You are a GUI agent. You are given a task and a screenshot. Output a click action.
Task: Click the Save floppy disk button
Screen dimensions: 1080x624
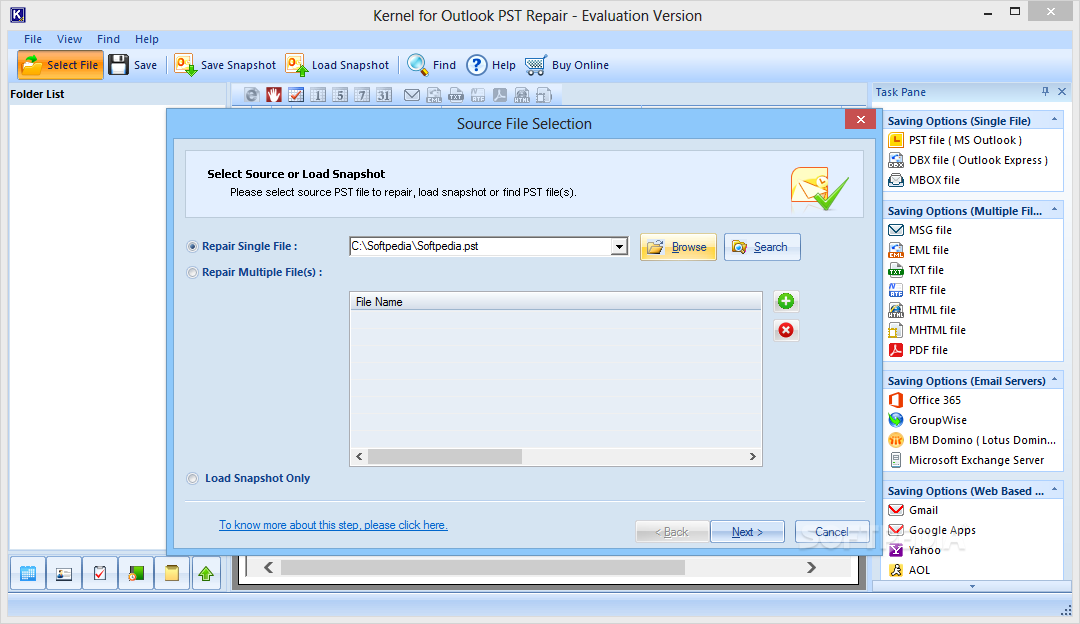pos(134,65)
